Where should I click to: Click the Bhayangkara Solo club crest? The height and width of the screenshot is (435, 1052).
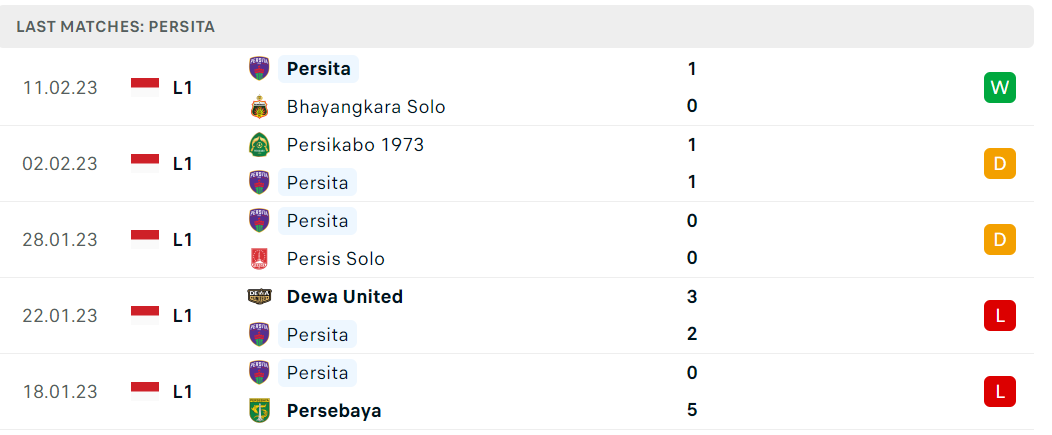point(259,107)
